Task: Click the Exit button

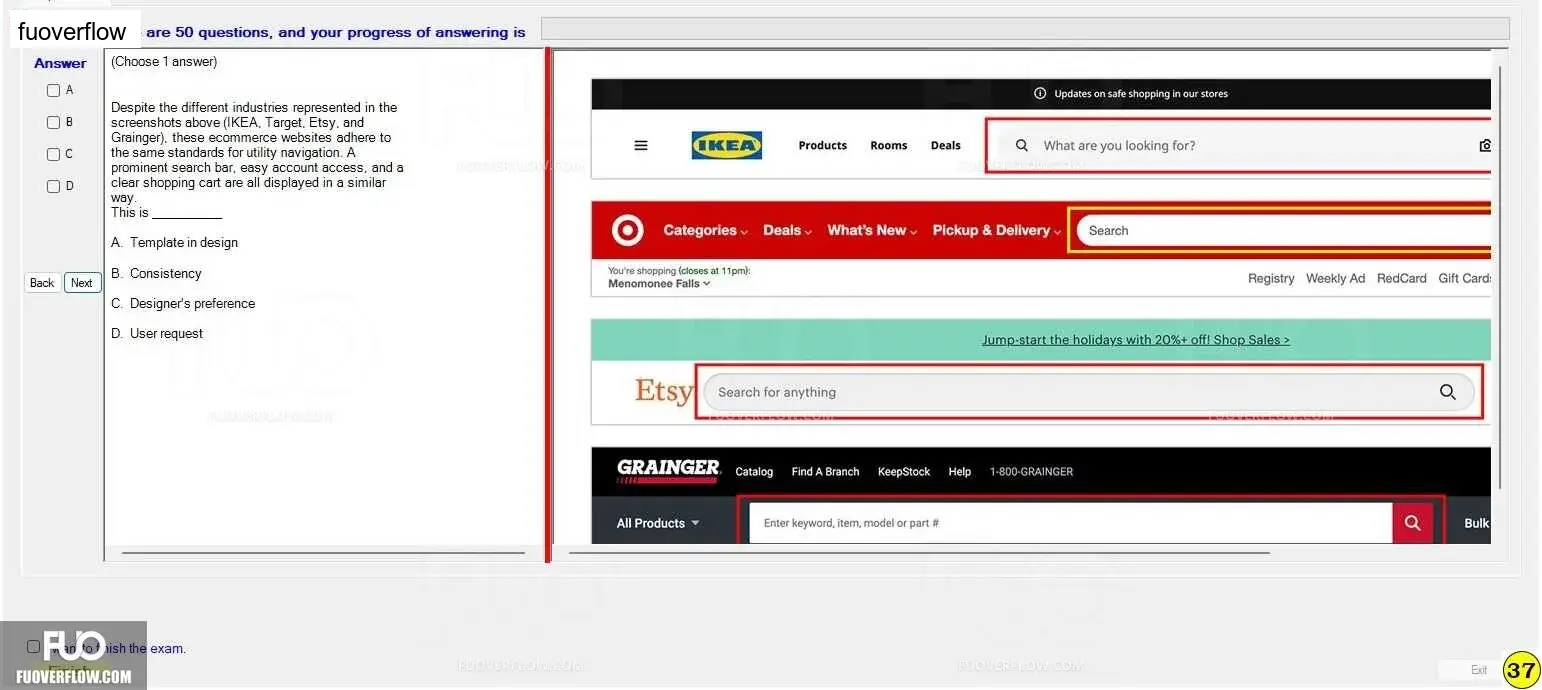Action: (1479, 670)
